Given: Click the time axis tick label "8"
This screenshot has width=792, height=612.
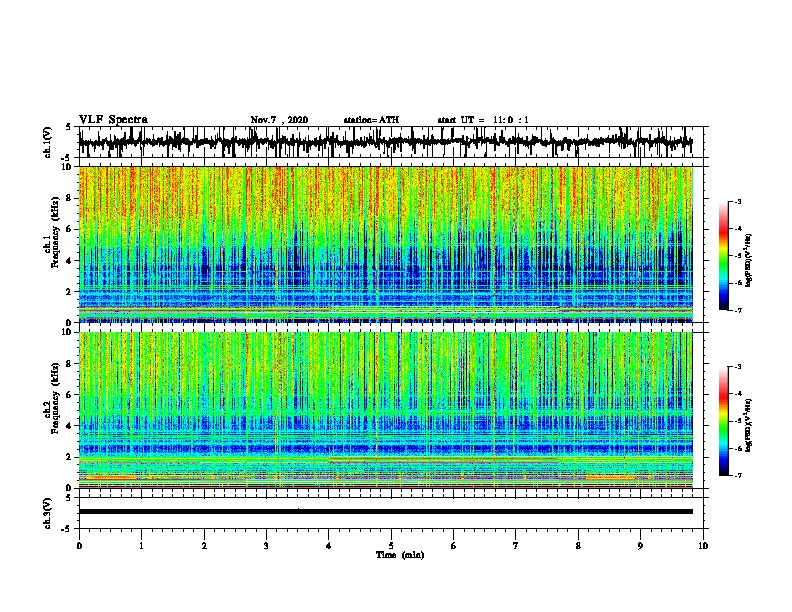Looking at the screenshot, I should coord(578,545).
